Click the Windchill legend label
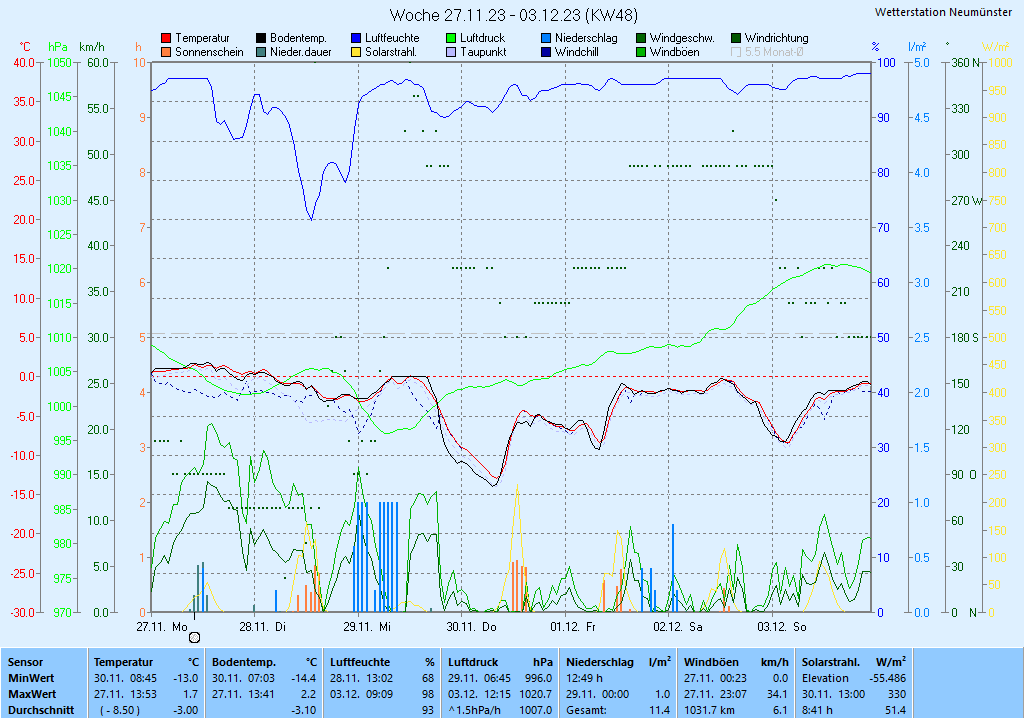The image size is (1024, 718). 577,52
